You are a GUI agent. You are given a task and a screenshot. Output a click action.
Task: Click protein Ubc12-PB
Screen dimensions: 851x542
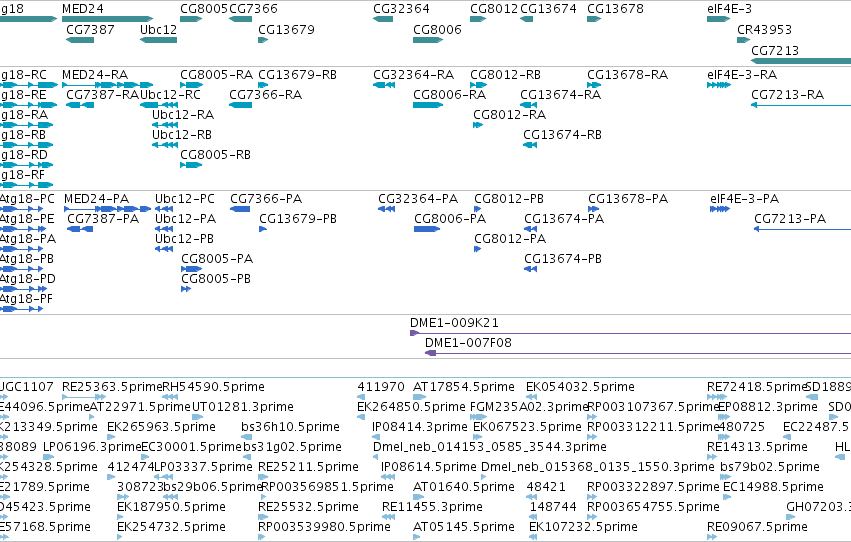coord(164,249)
